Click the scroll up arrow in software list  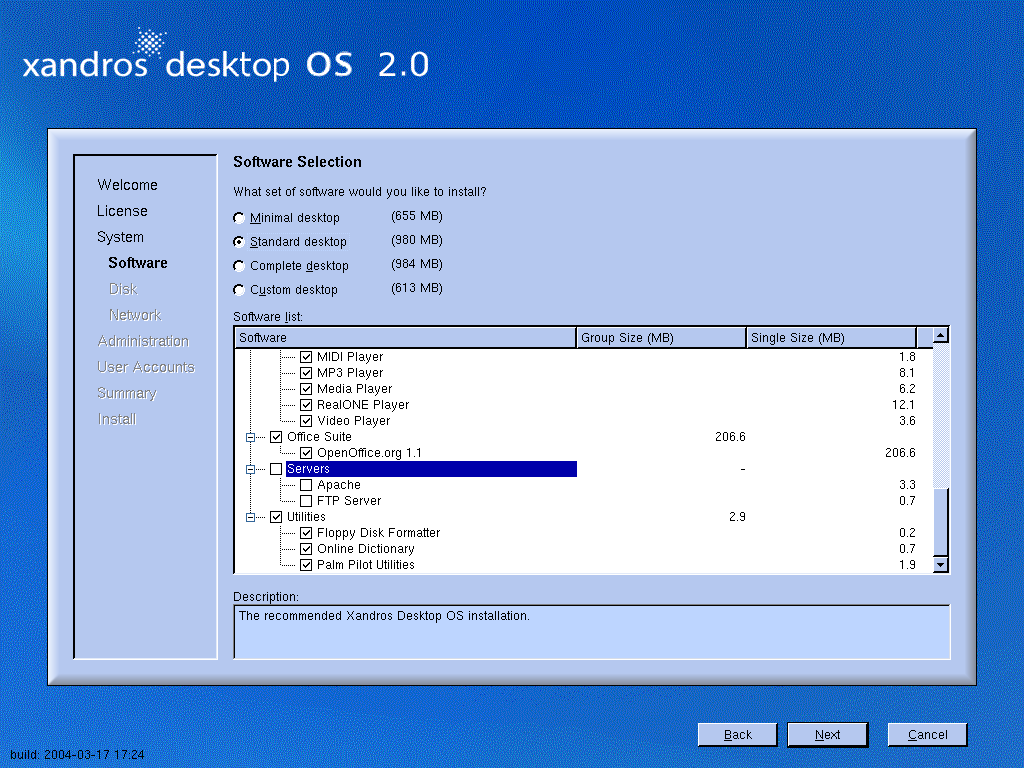(x=940, y=337)
